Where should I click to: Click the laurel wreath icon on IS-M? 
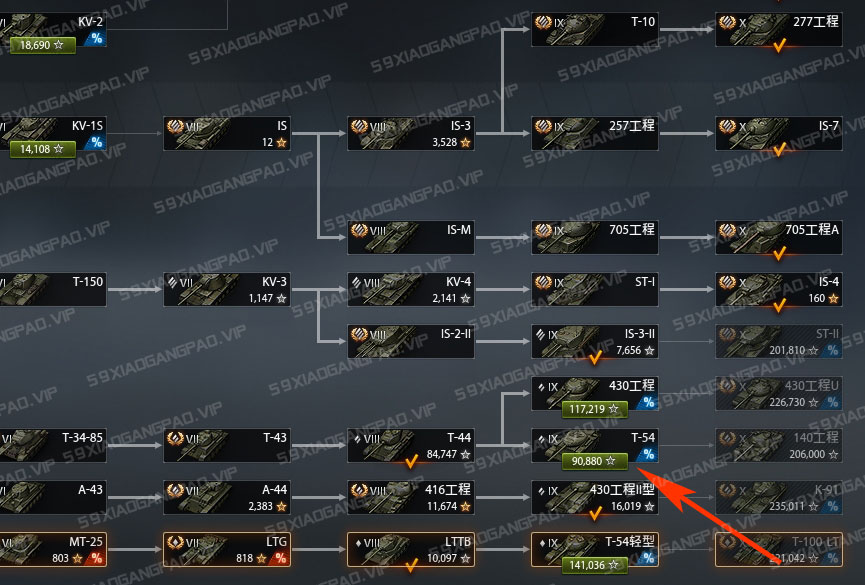click(359, 230)
